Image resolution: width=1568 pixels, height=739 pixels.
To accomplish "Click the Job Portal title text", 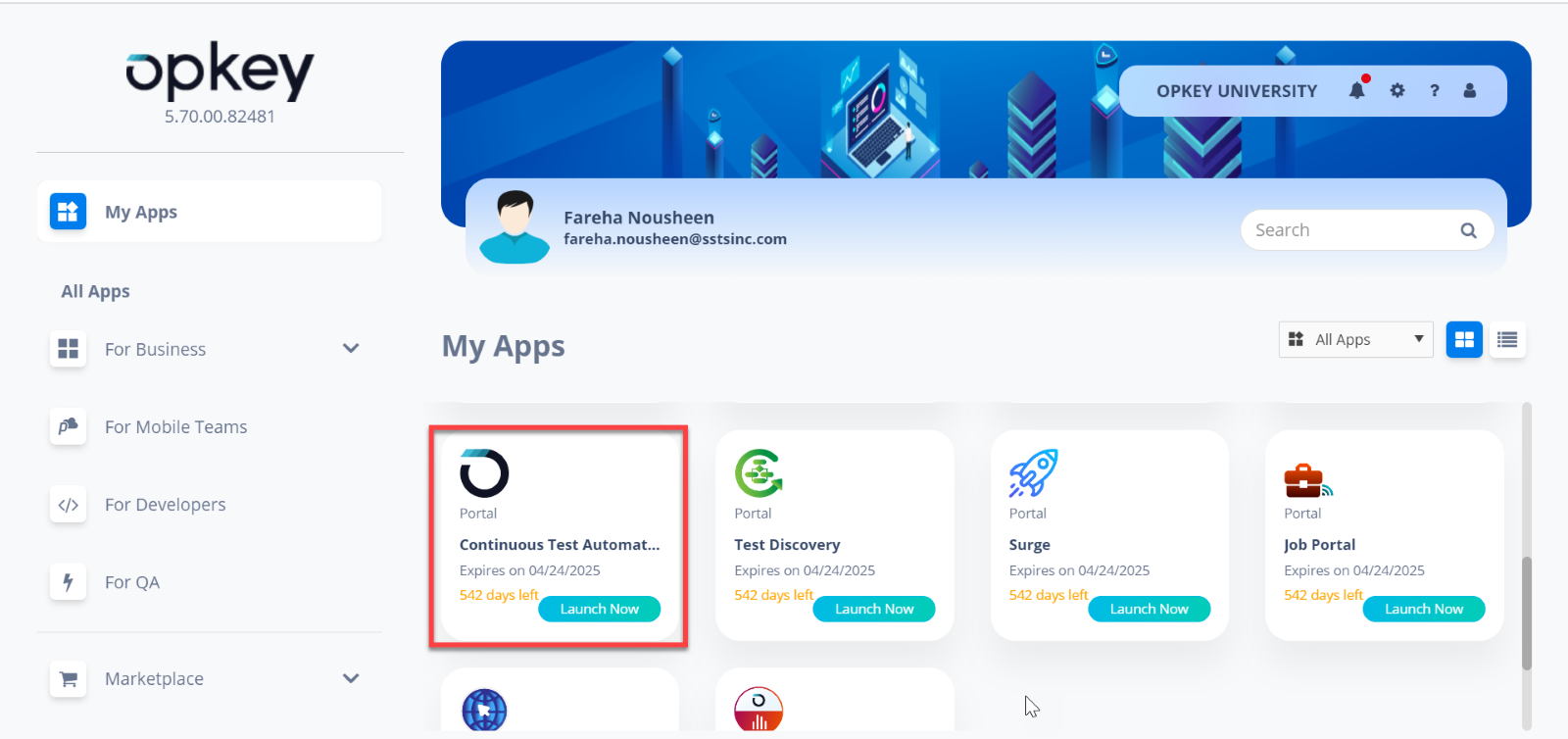I will click(1319, 545).
